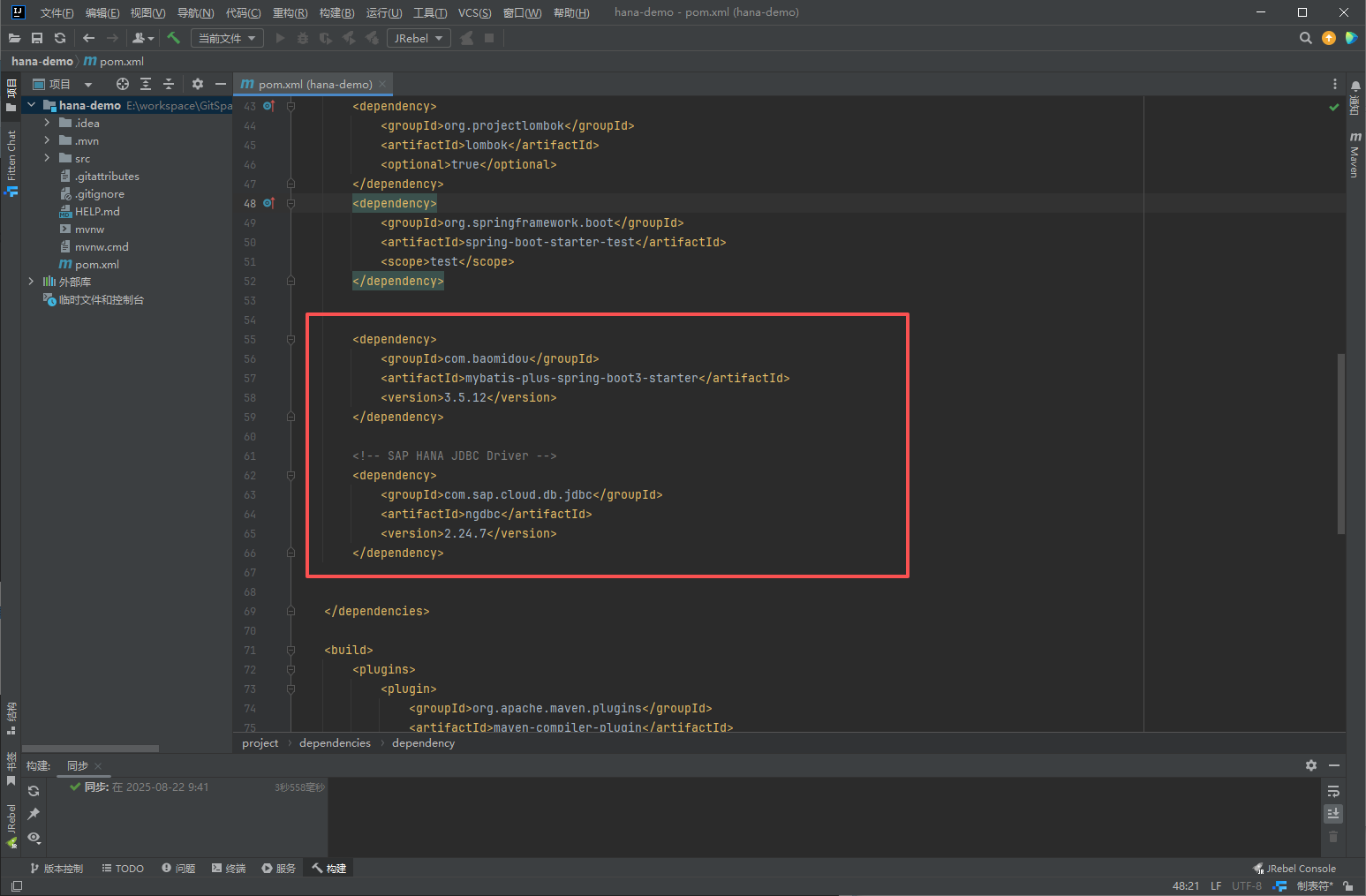Viewport: 1366px width, 896px height.
Task: Click the green inspection checkmark in editor
Action: (x=1334, y=107)
